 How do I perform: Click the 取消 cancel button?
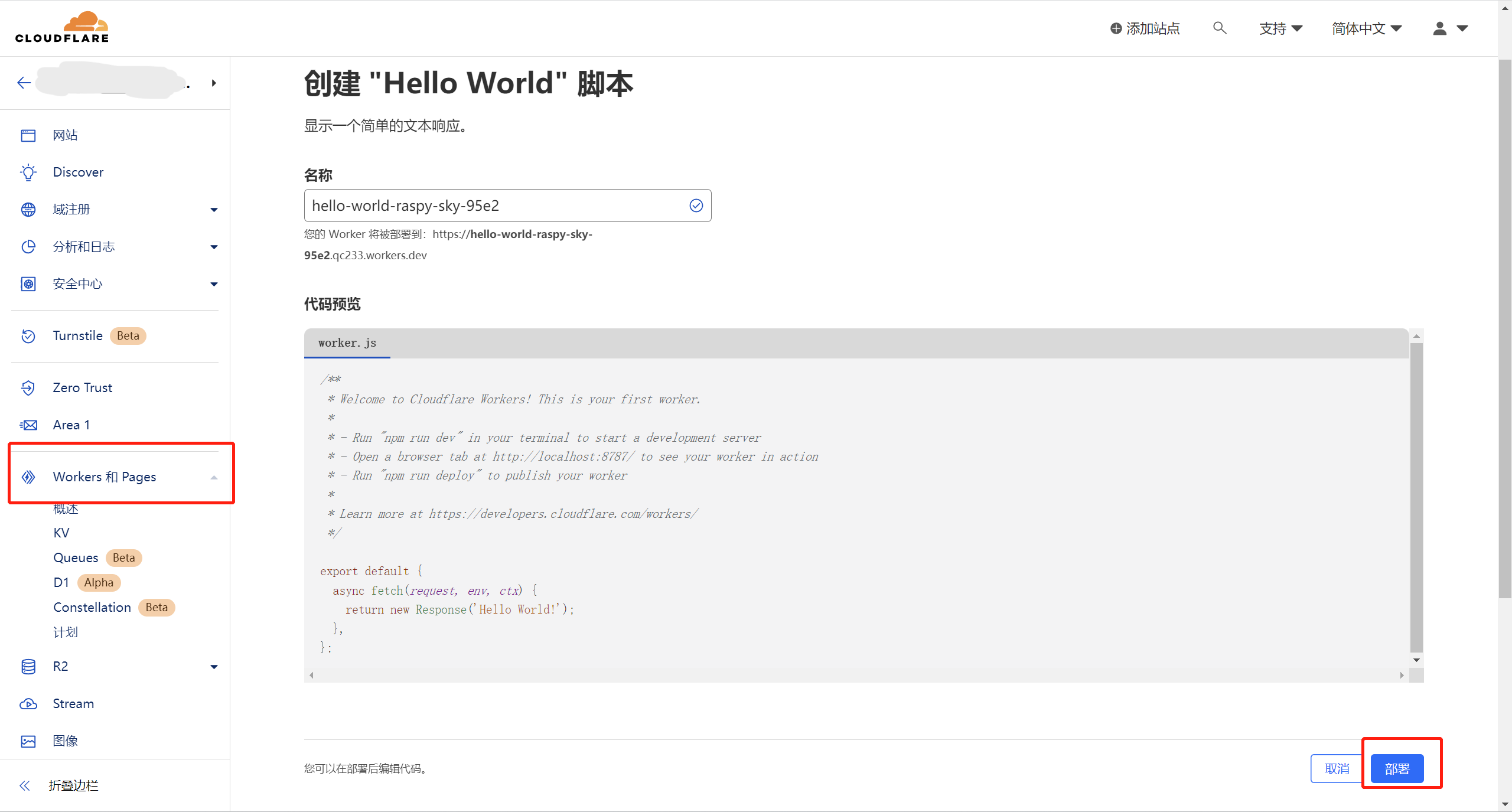point(1337,768)
